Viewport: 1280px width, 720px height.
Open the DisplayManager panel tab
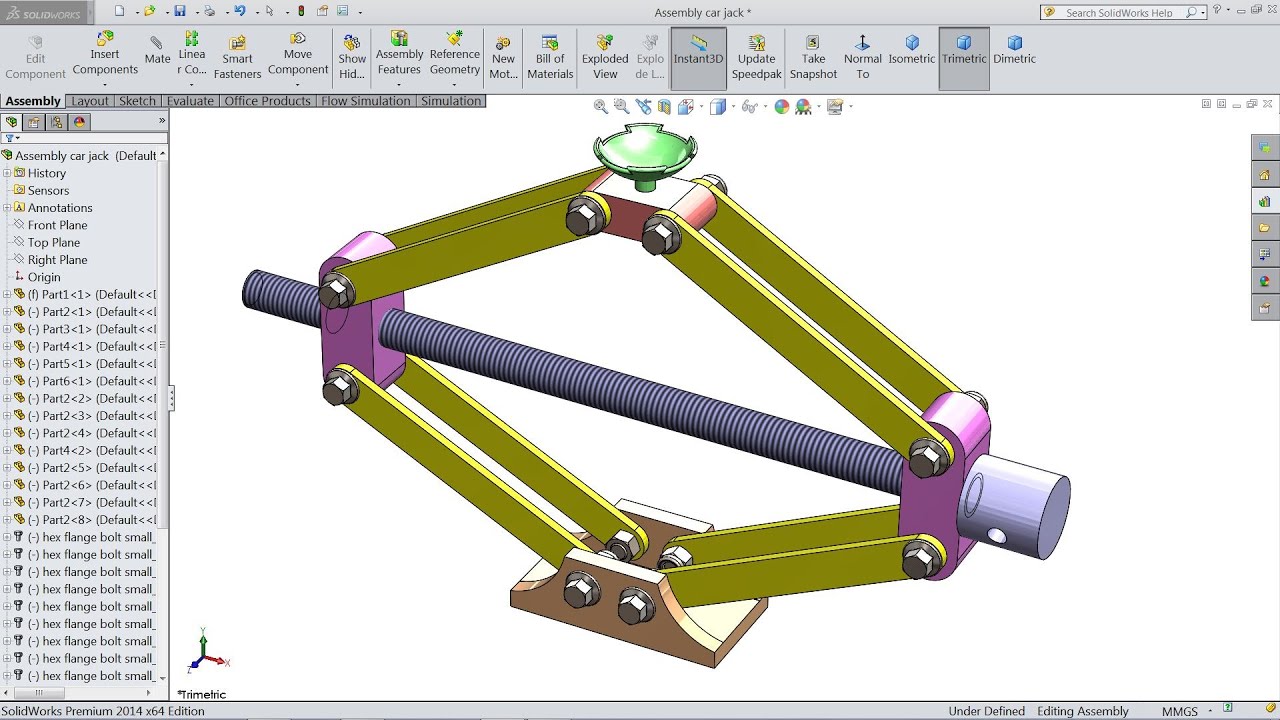pyautogui.click(x=80, y=122)
